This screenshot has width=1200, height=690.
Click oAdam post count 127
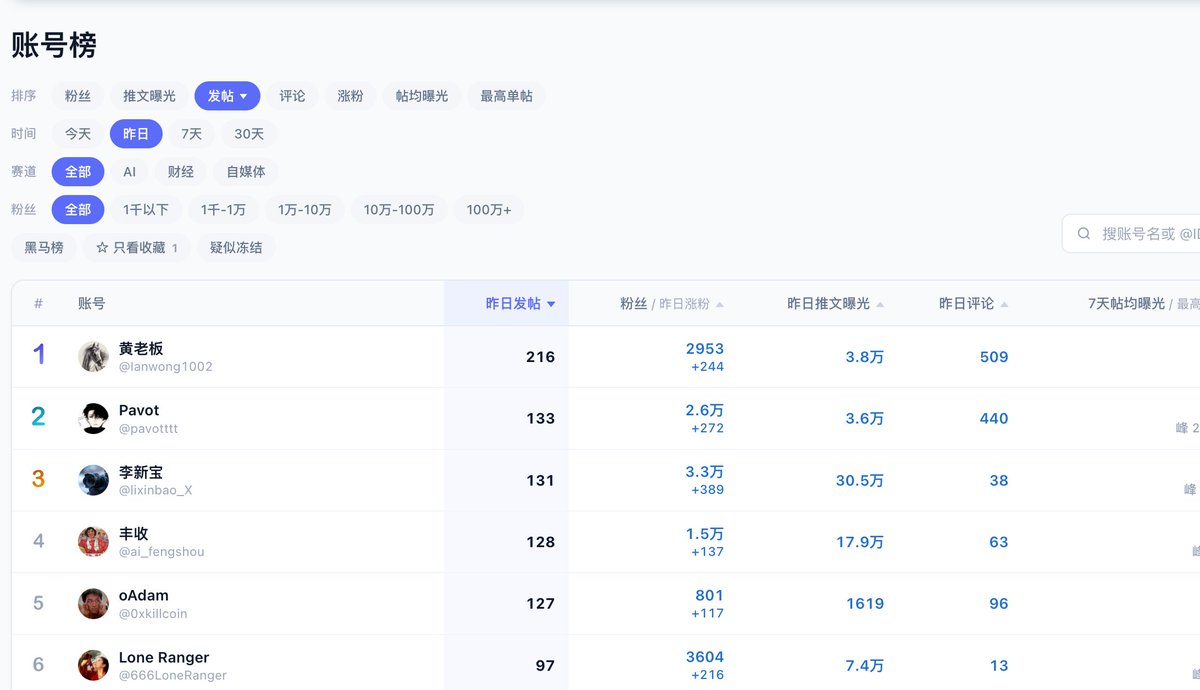pyautogui.click(x=541, y=604)
